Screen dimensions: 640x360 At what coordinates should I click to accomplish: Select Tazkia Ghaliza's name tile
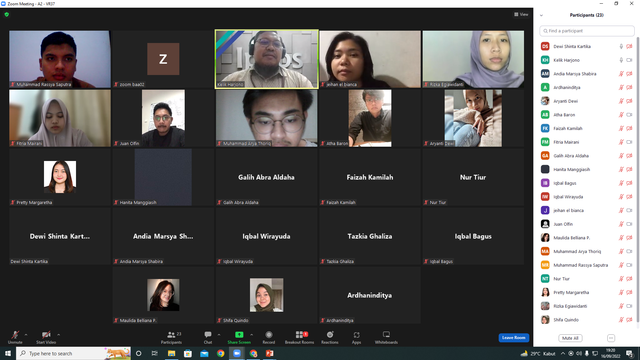(x=370, y=236)
